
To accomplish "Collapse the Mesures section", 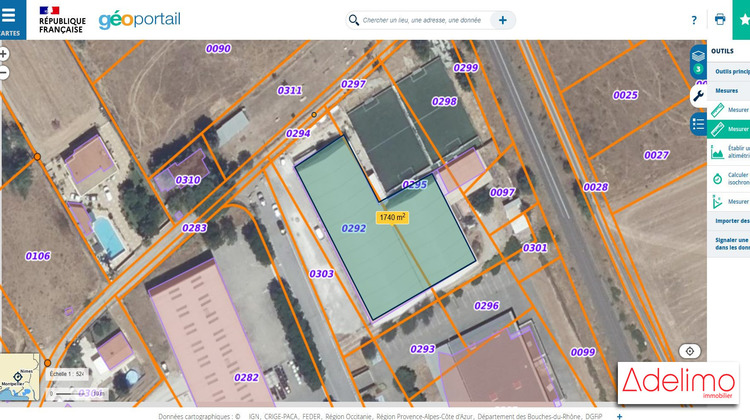I will coord(727,91).
